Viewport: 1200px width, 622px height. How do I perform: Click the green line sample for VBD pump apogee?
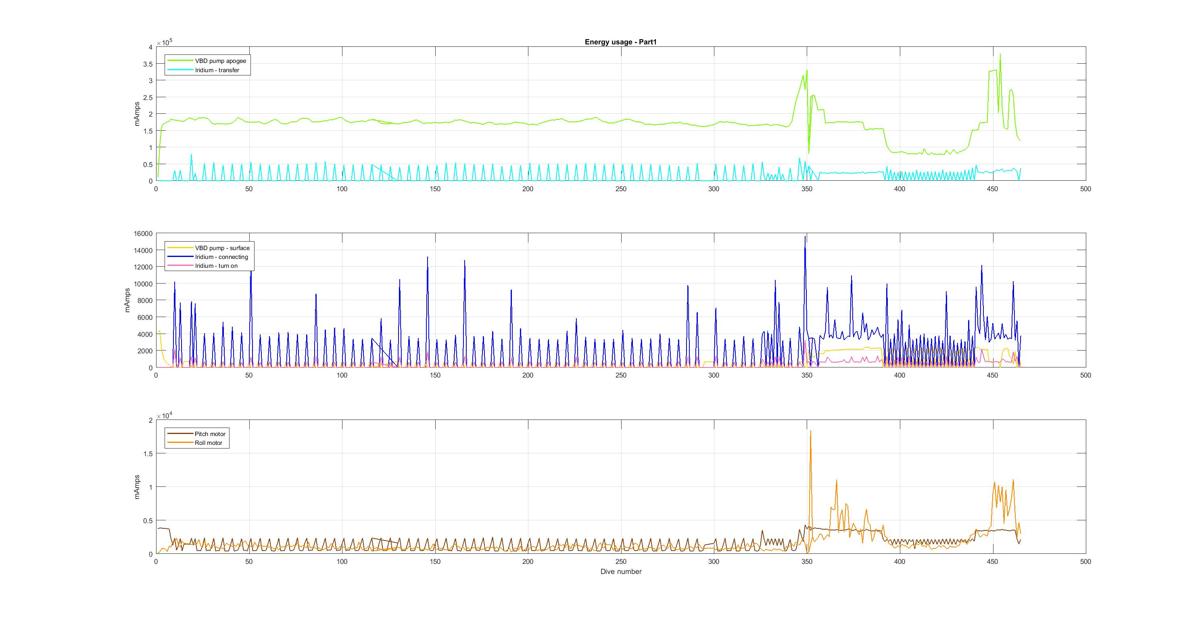[180, 60]
